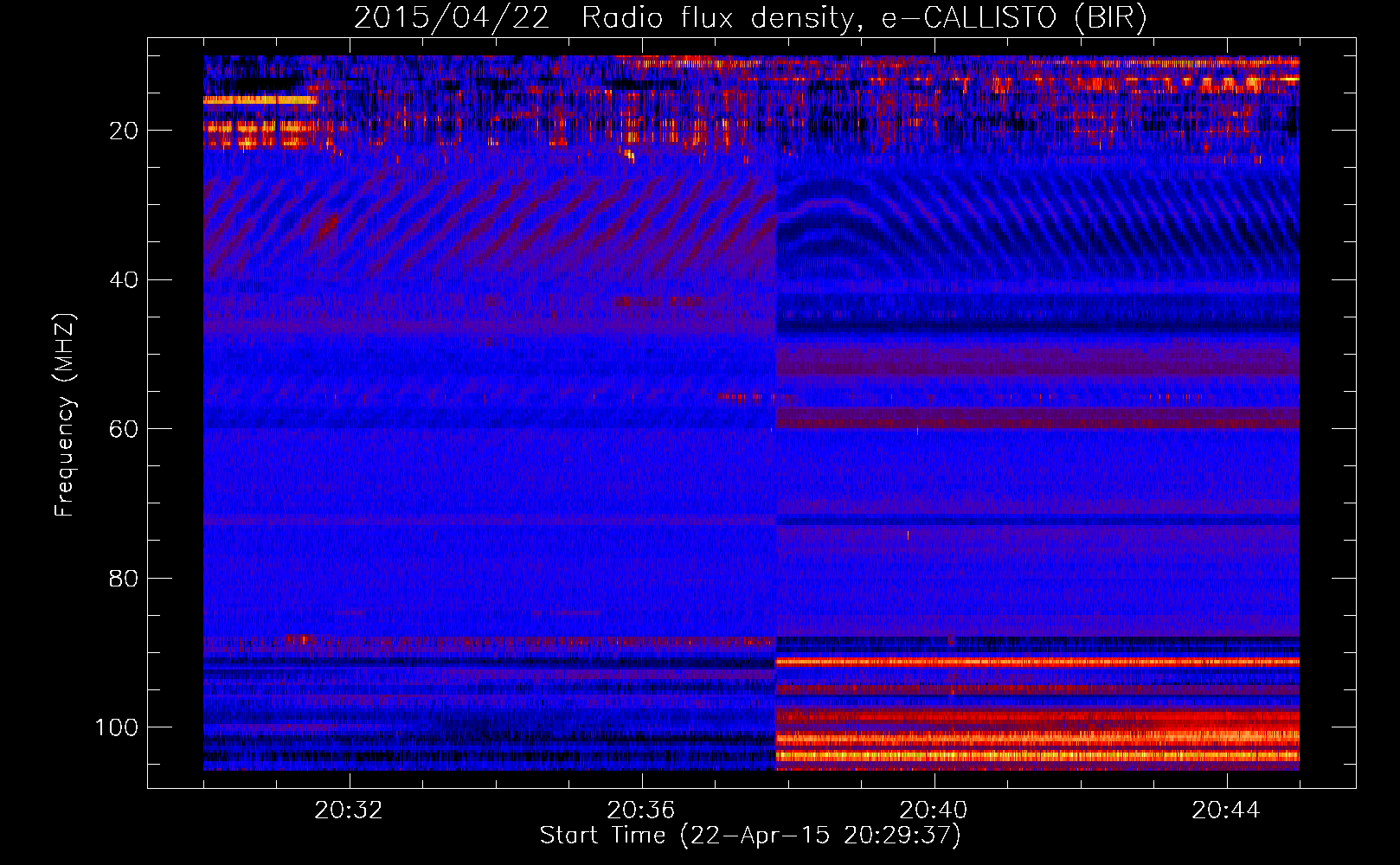Click the 'Start Time (22-Apr-15 20:29:37)' label

[750, 836]
